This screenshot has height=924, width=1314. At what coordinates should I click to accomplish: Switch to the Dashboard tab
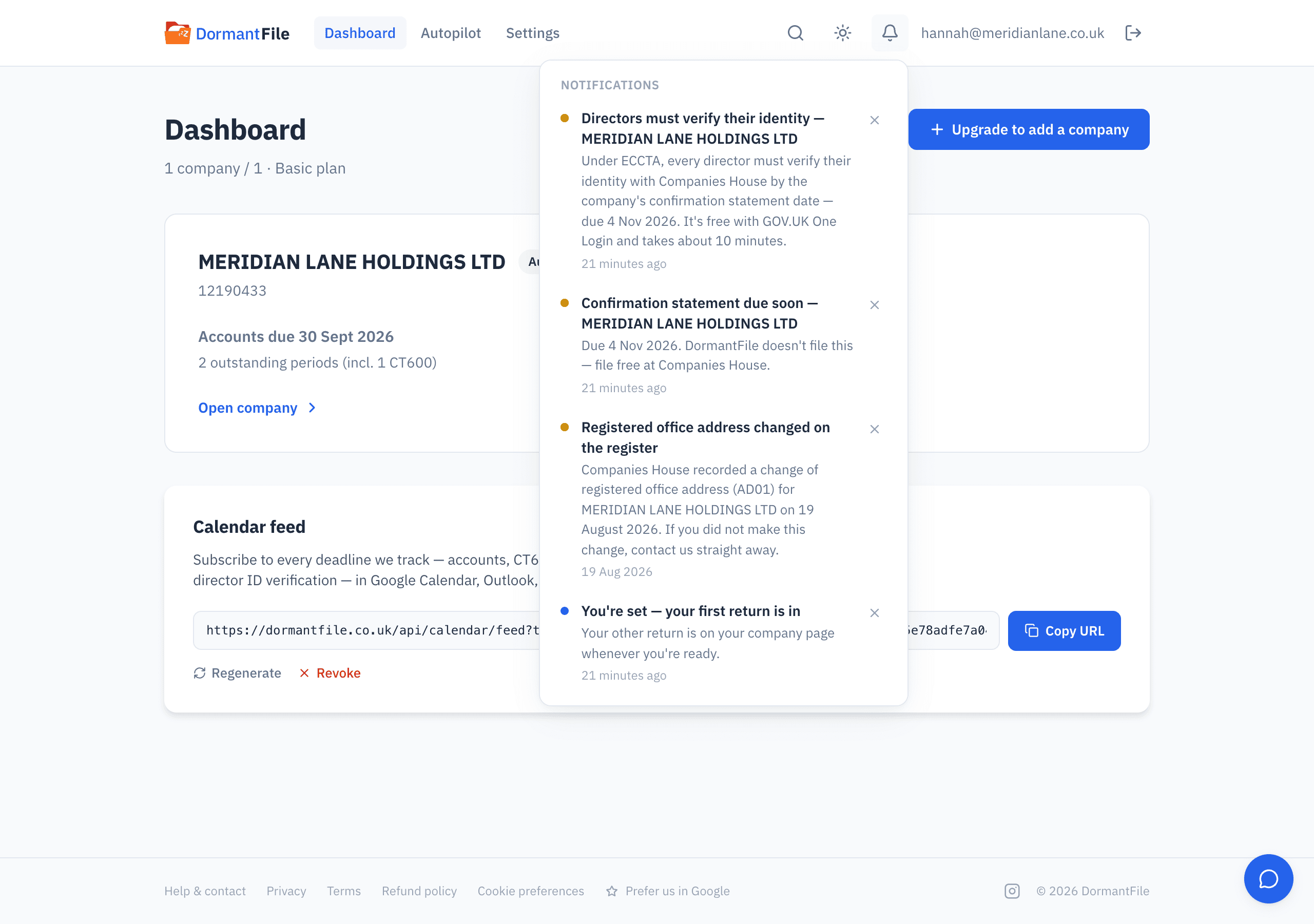pos(360,33)
